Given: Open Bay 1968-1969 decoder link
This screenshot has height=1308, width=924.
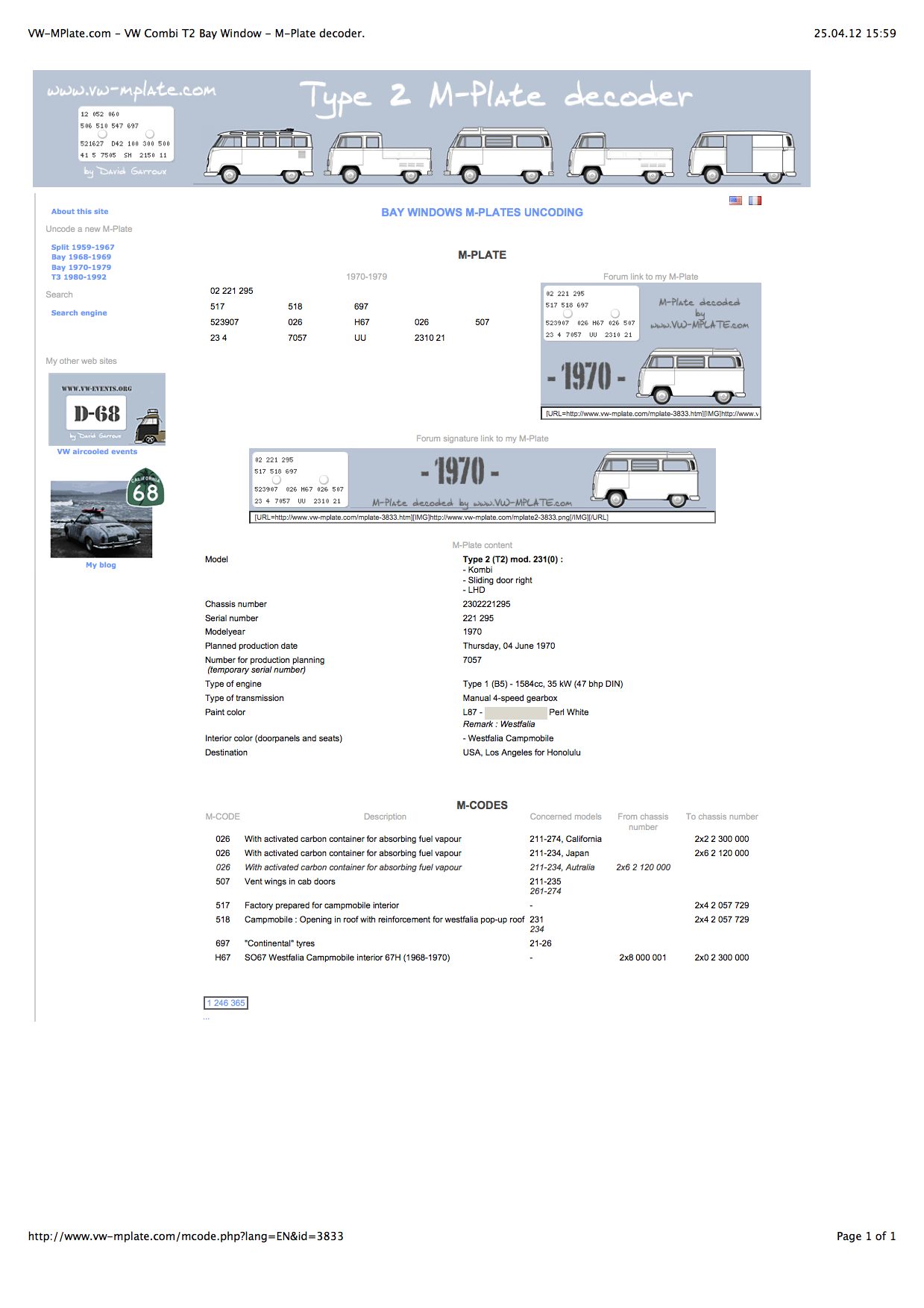Looking at the screenshot, I should coord(81,257).
